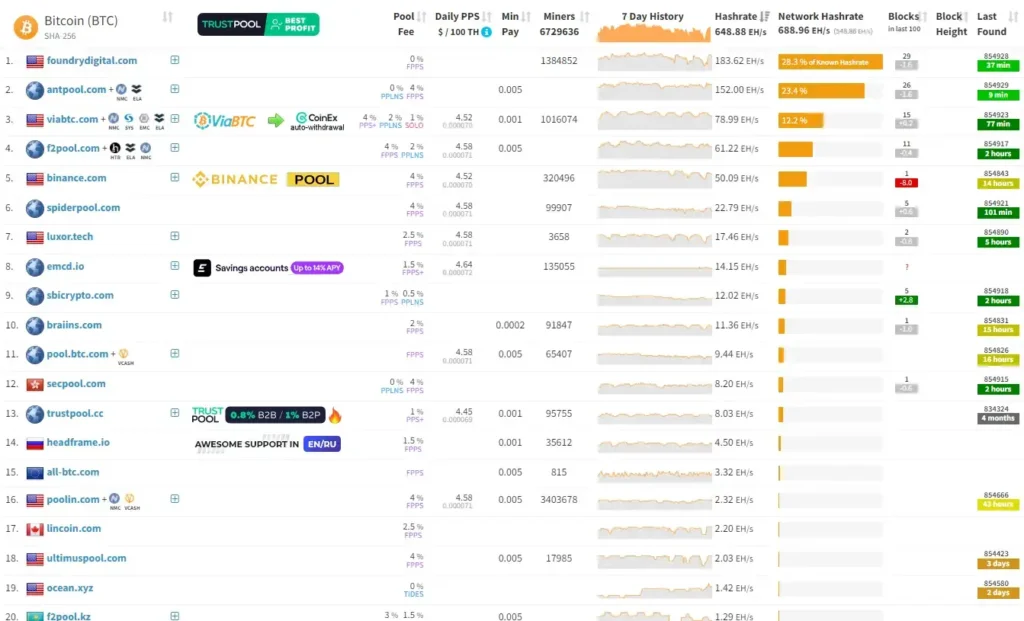This screenshot has height=621, width=1024.
Task: Expand the antpool.com row
Action: (x=174, y=89)
